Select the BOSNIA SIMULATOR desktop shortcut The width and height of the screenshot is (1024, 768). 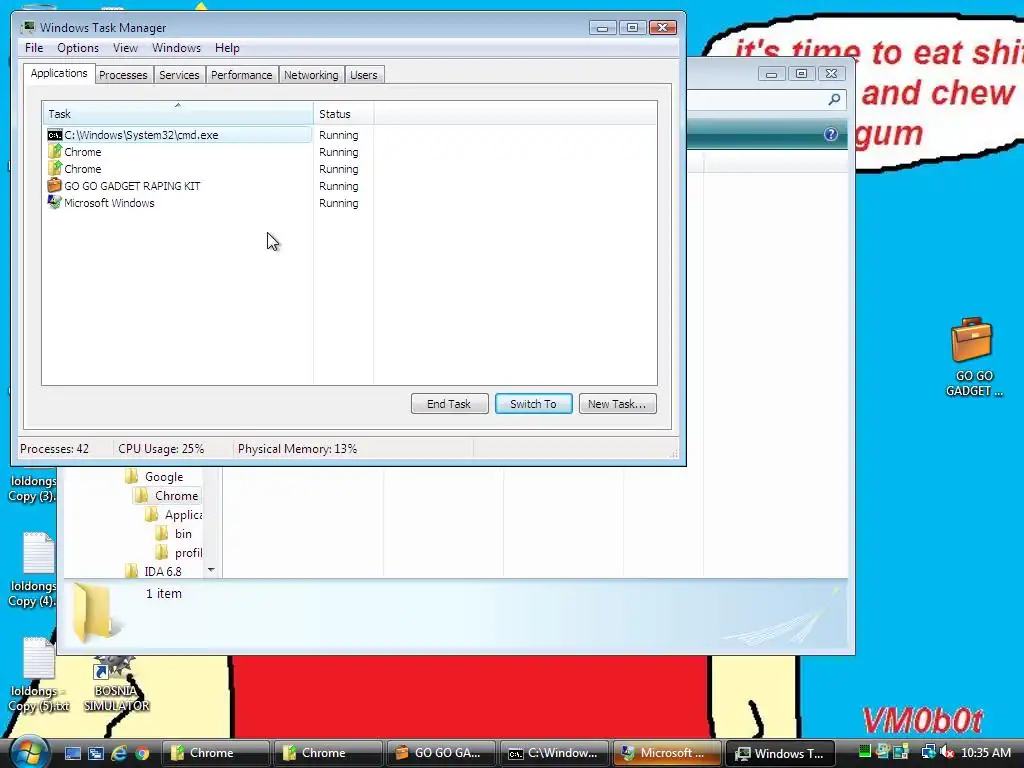(116, 684)
